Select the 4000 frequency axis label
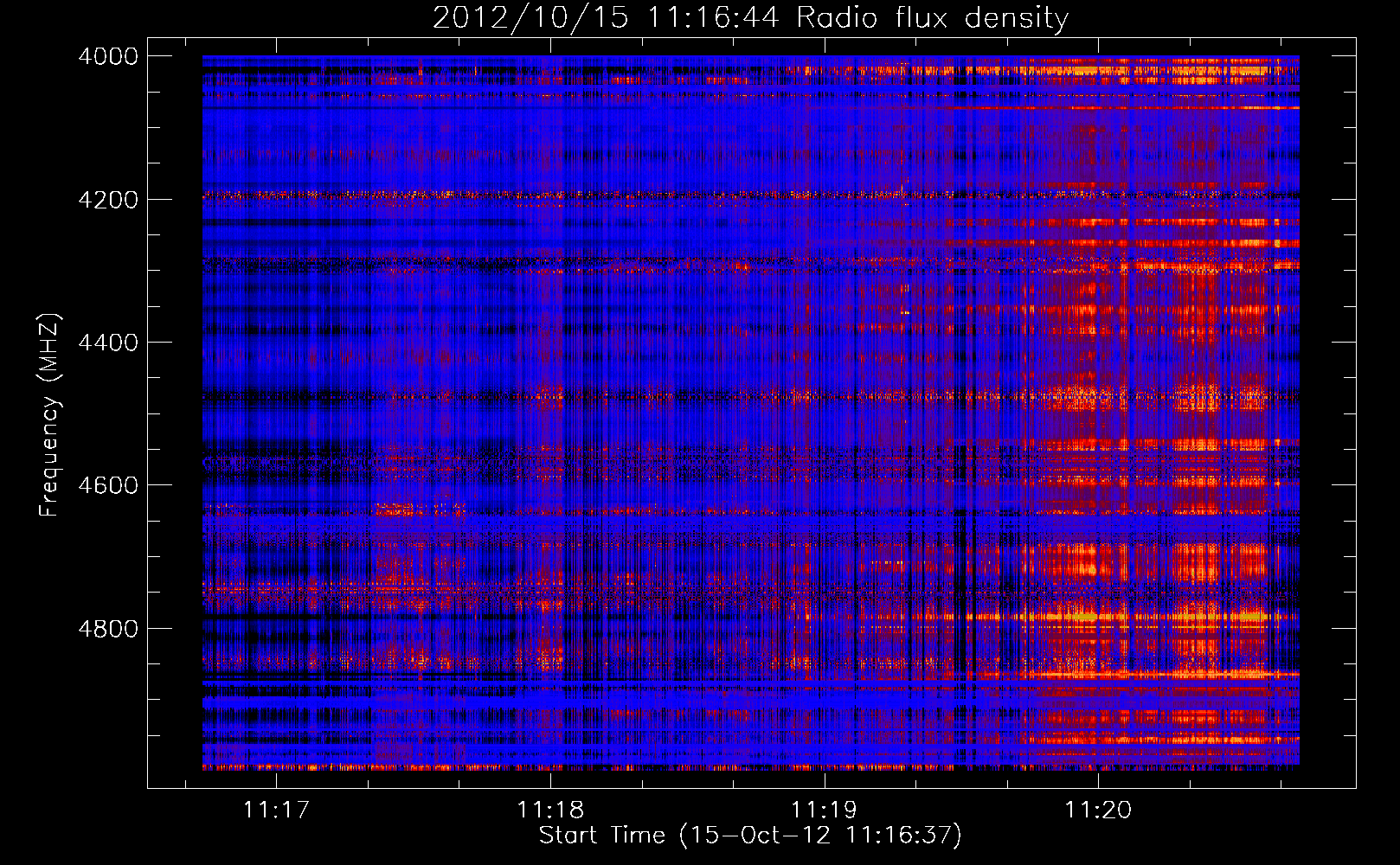Screen dimensions: 1400x865 tap(108, 56)
